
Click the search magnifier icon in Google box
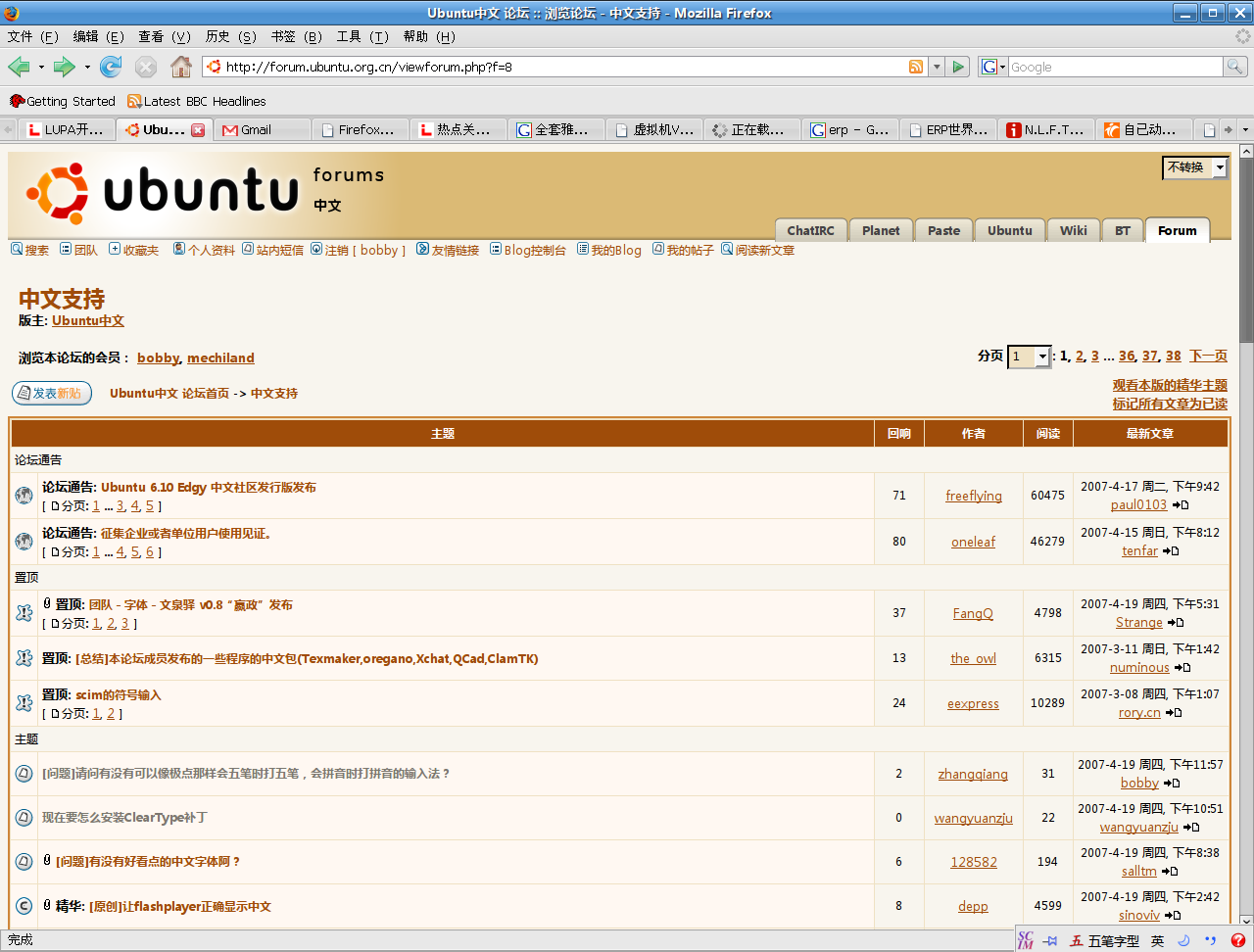1235,67
